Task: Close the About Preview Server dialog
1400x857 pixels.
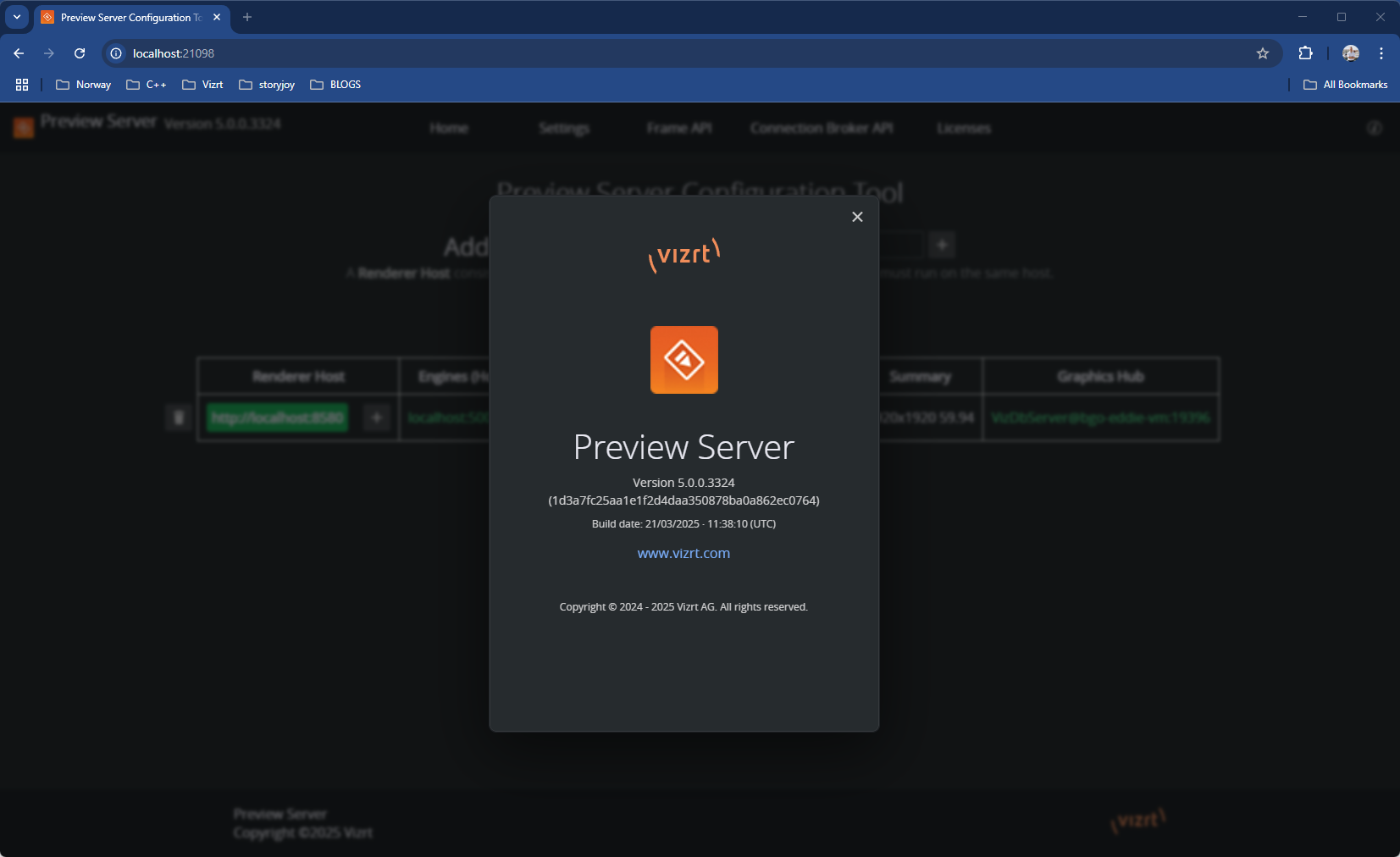Action: point(857,217)
